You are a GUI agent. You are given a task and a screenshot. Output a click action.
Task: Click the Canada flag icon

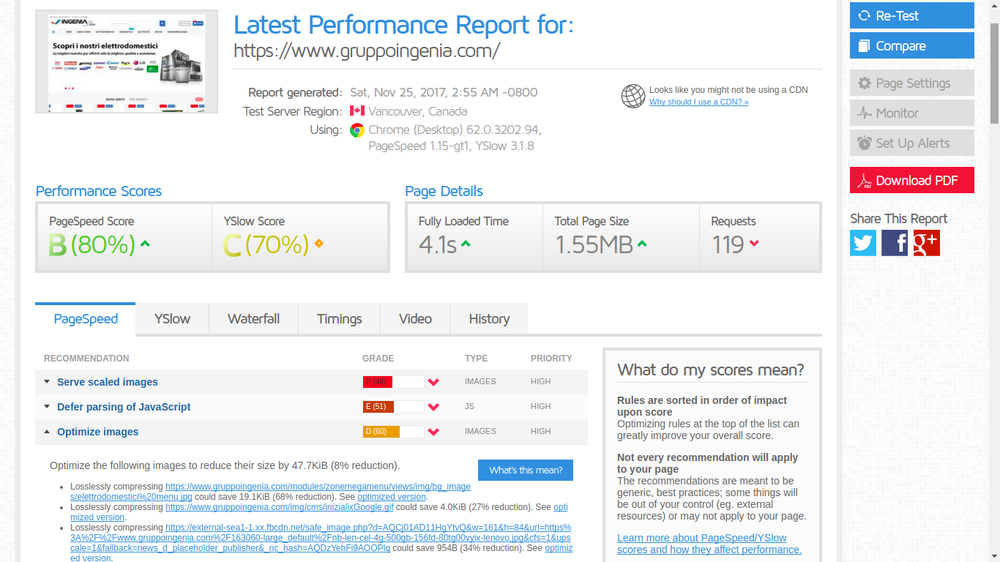coord(357,111)
